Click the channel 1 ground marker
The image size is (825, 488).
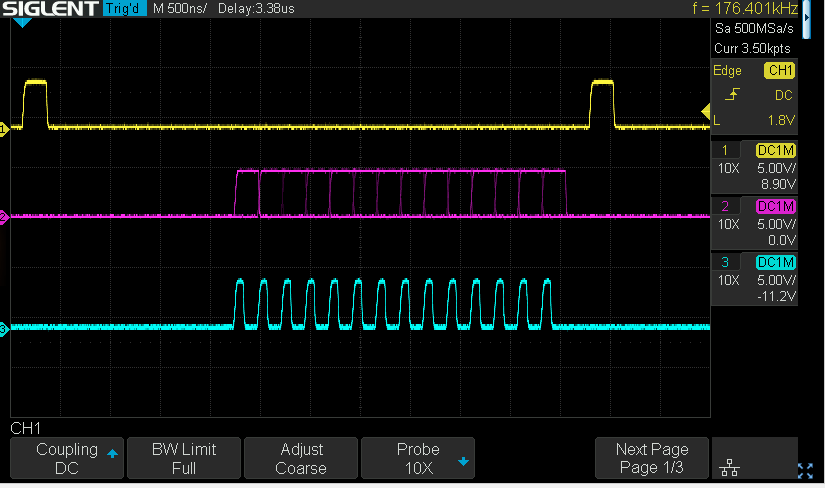click(x=4, y=129)
